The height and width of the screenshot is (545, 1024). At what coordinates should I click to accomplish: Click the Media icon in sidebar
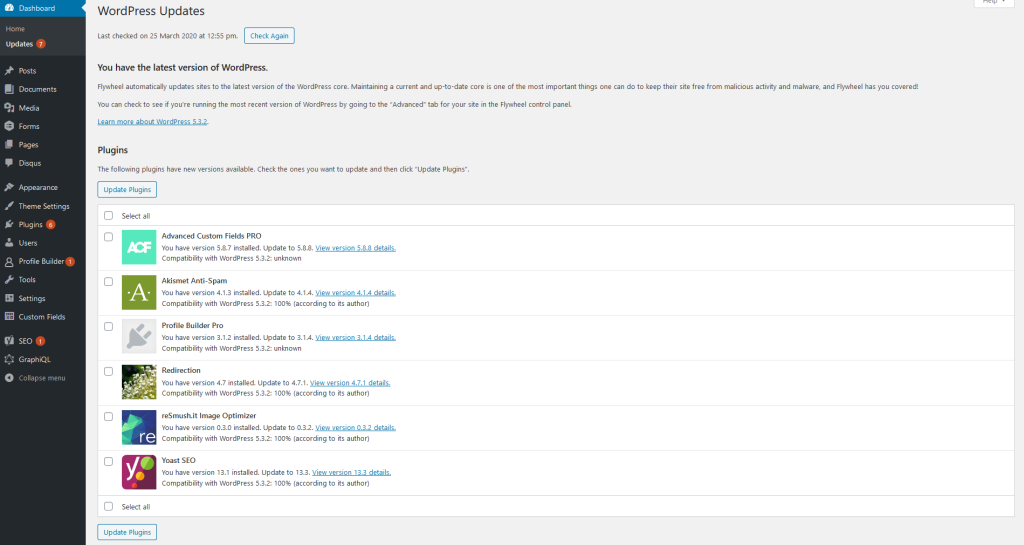pos(9,108)
